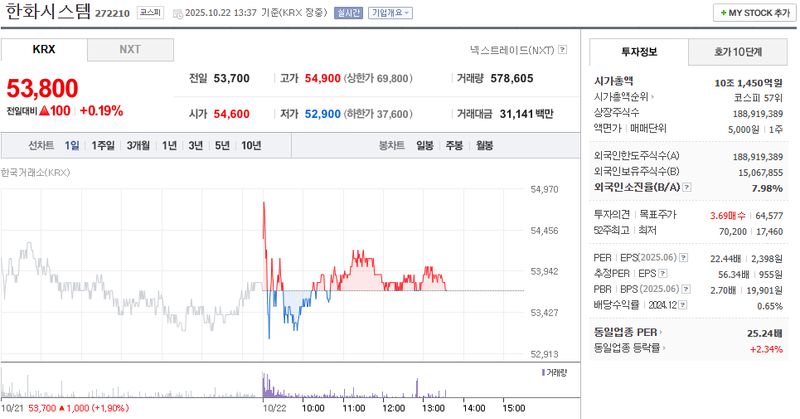The image size is (800, 419).
Task: Click the 거래대금 value 31,141 백만
Action: 527,114
